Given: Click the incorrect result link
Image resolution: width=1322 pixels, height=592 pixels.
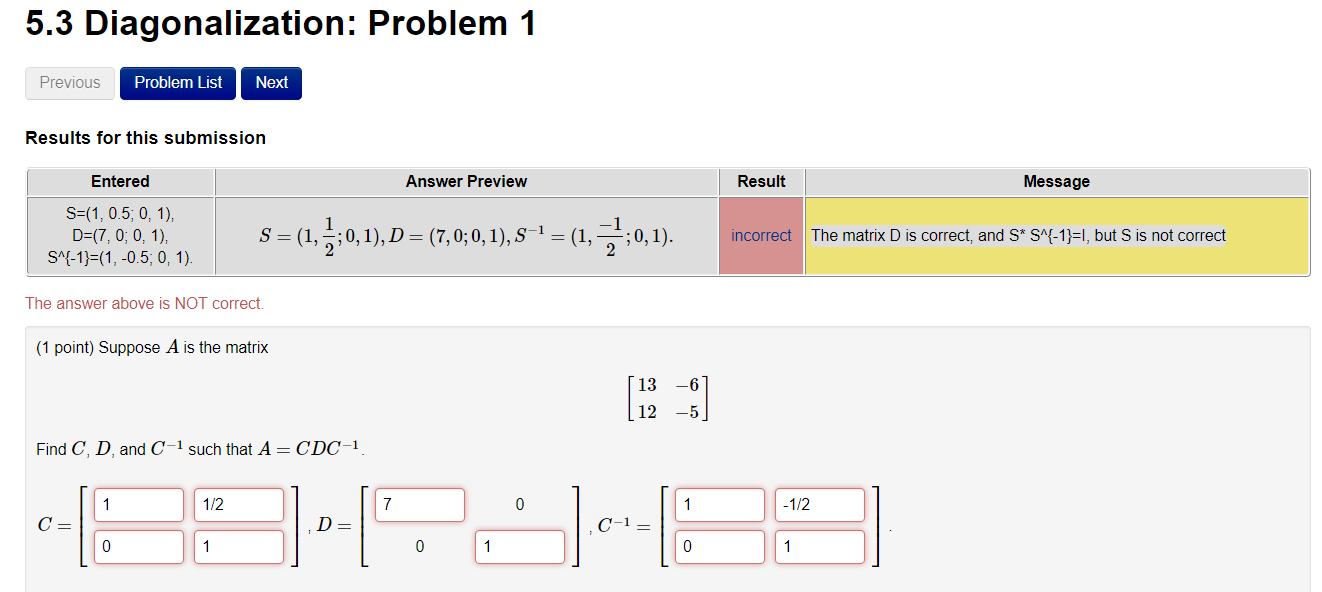Looking at the screenshot, I should point(761,236).
